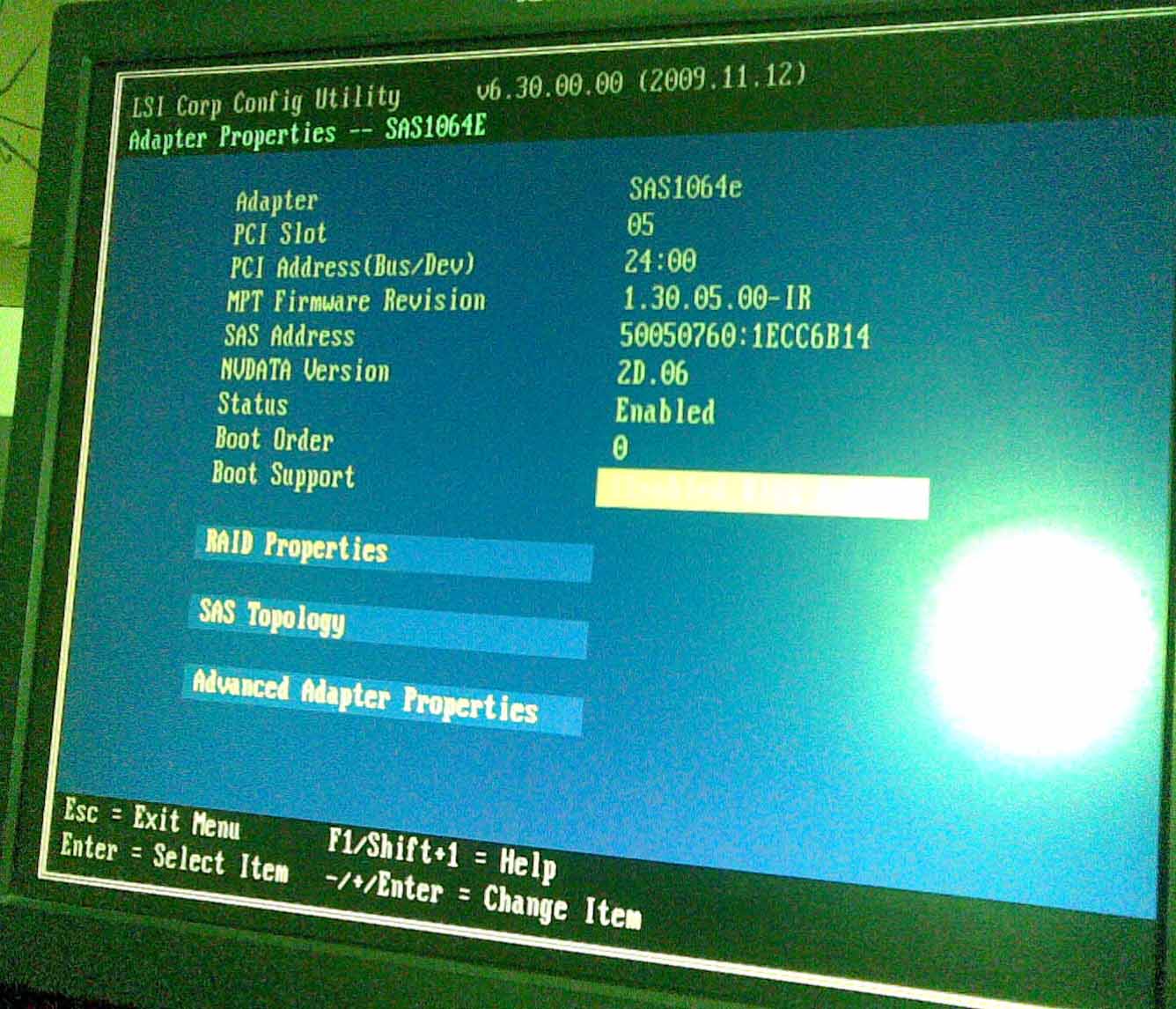Screen dimensions: 1176x1009
Task: Click the 'SAS Address' label
Action: (290, 335)
